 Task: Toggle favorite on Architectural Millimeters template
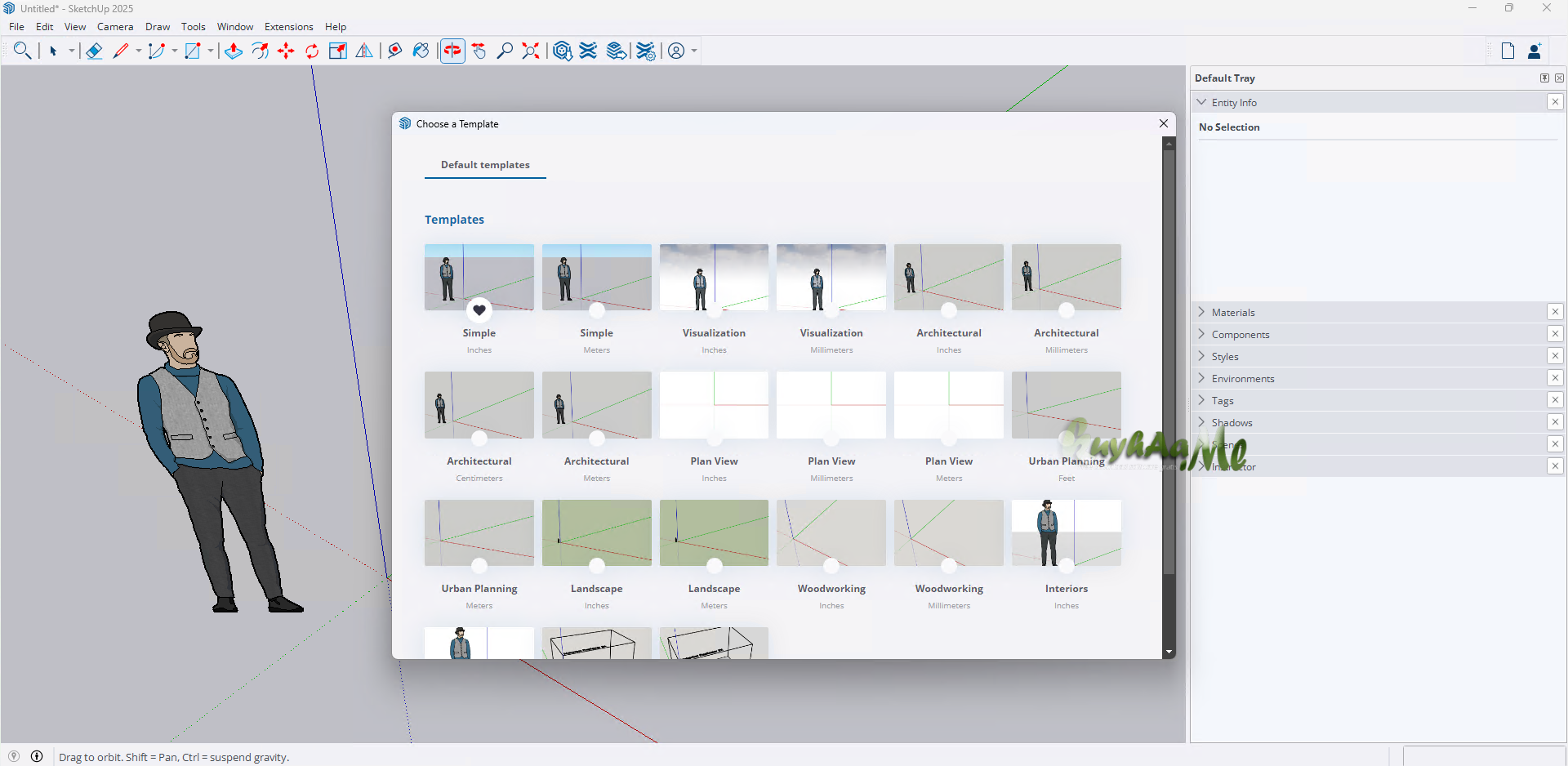pyautogui.click(x=1067, y=310)
